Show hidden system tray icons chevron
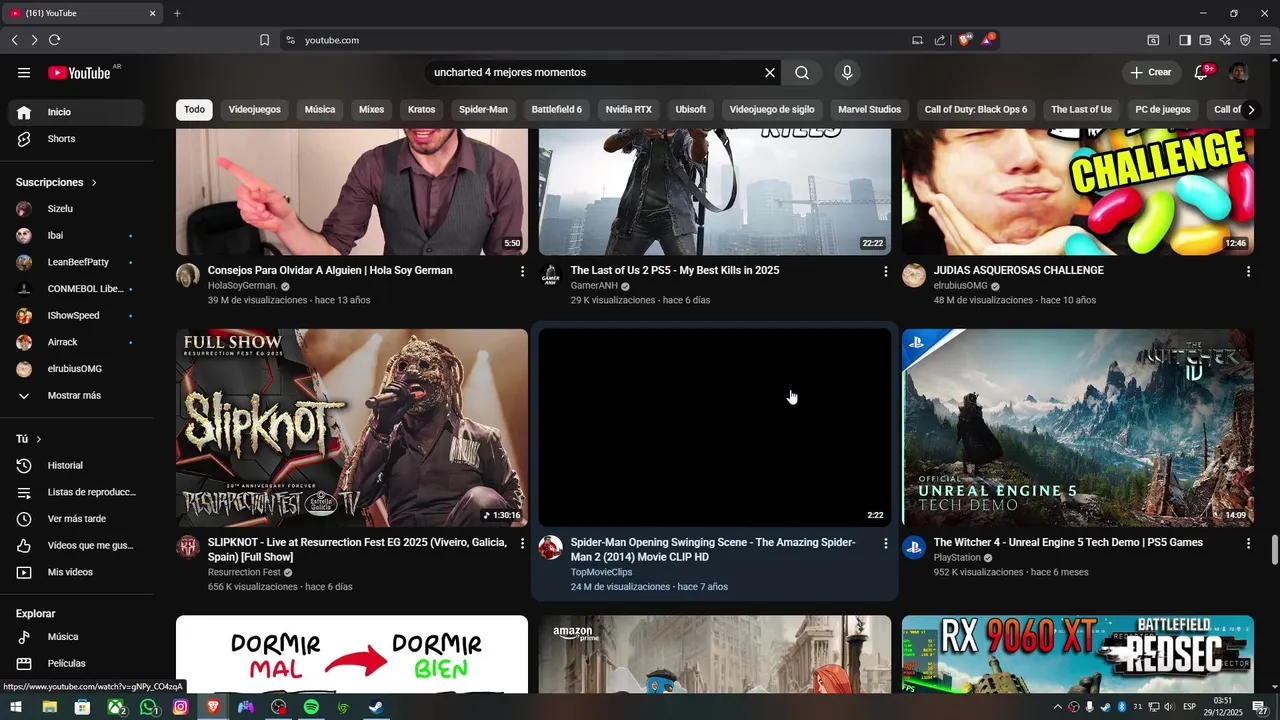The image size is (1280, 720). 1058,707
